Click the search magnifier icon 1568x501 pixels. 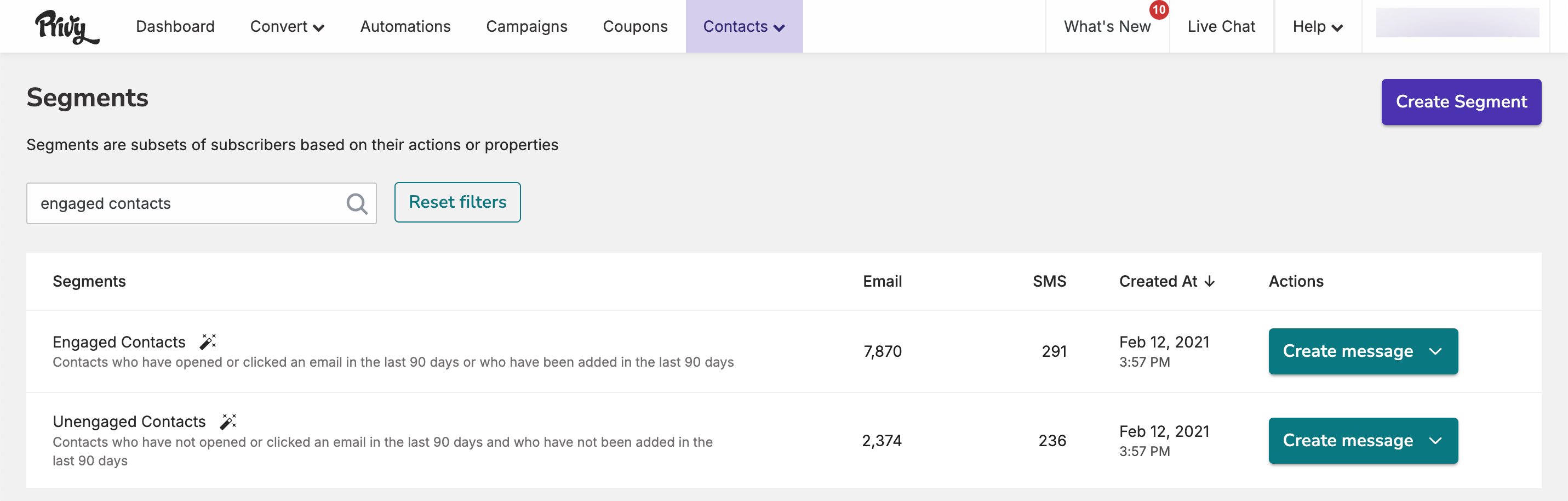point(357,203)
